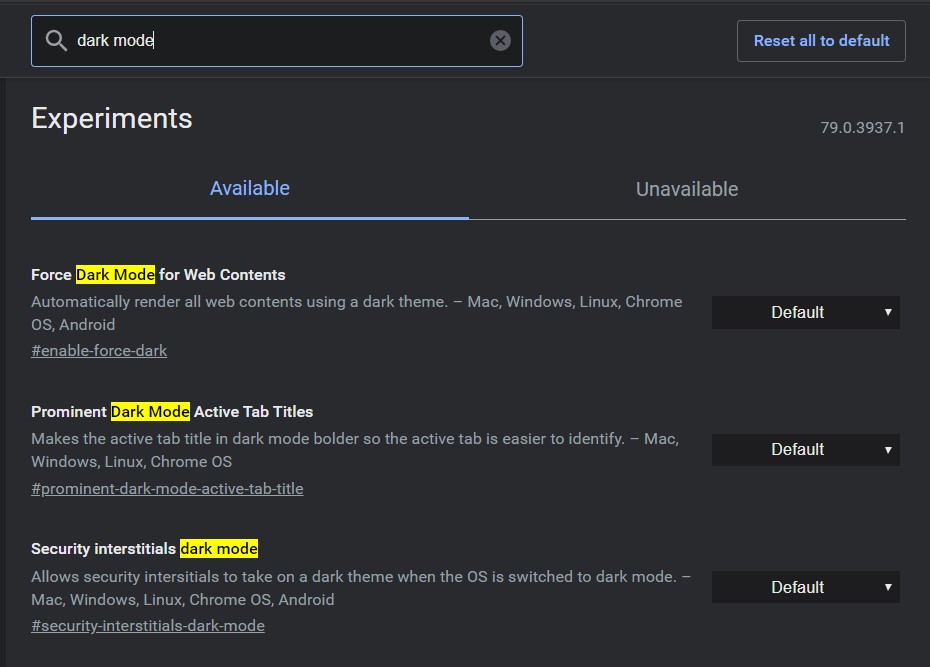Click the Security interstitials dark mode heading

145,548
